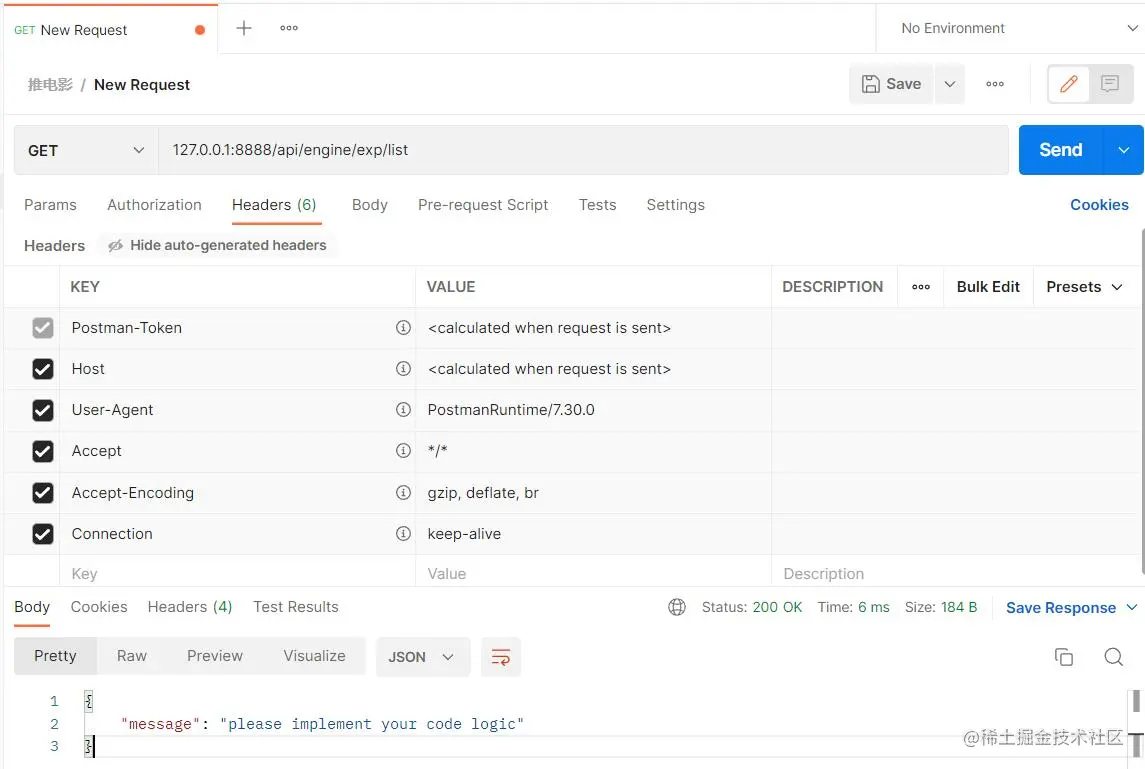Click the network globe icon
The width and height of the screenshot is (1145, 769).
pos(677,607)
